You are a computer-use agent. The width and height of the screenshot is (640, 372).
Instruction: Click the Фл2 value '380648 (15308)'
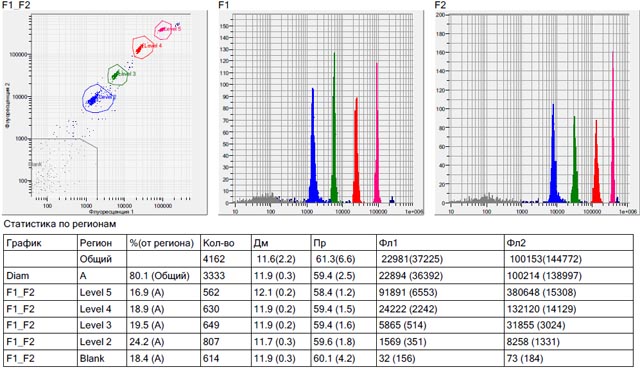[x=542, y=292]
